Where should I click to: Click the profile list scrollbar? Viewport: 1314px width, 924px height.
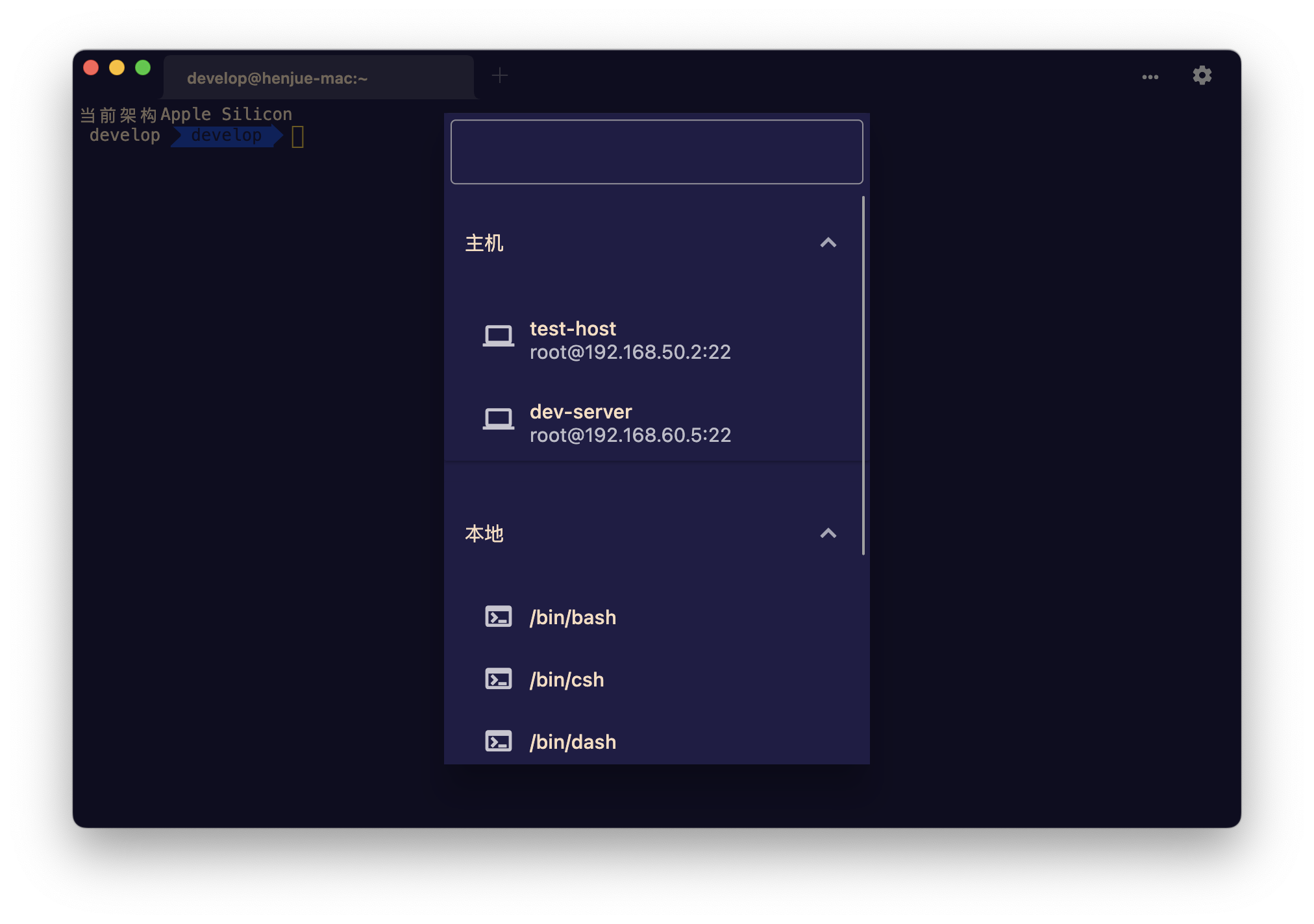coord(863,375)
